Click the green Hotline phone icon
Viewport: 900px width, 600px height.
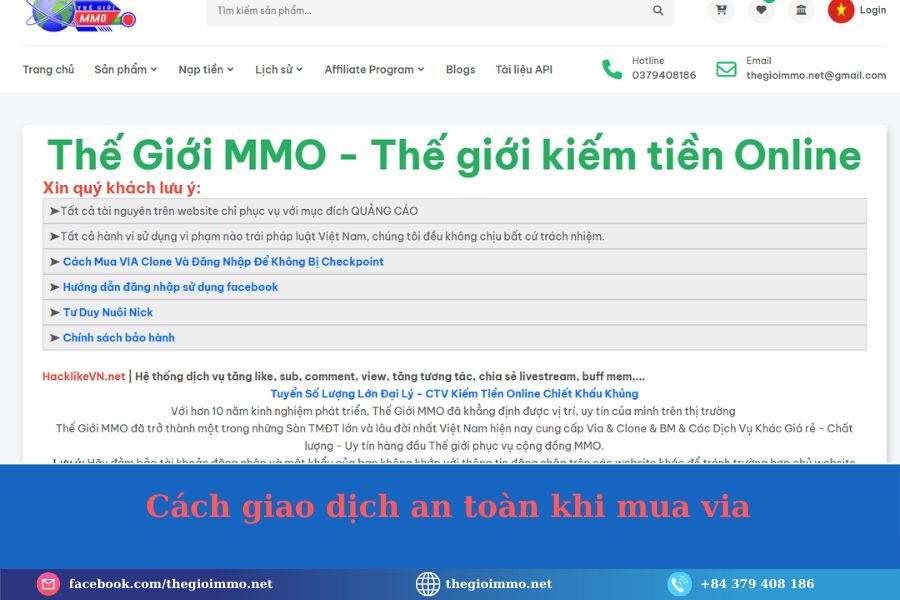612,69
